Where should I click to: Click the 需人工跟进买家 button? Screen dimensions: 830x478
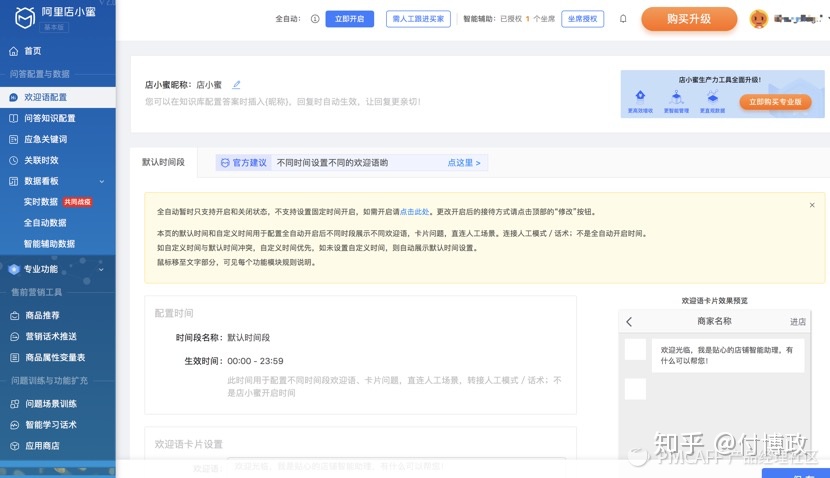418,19
